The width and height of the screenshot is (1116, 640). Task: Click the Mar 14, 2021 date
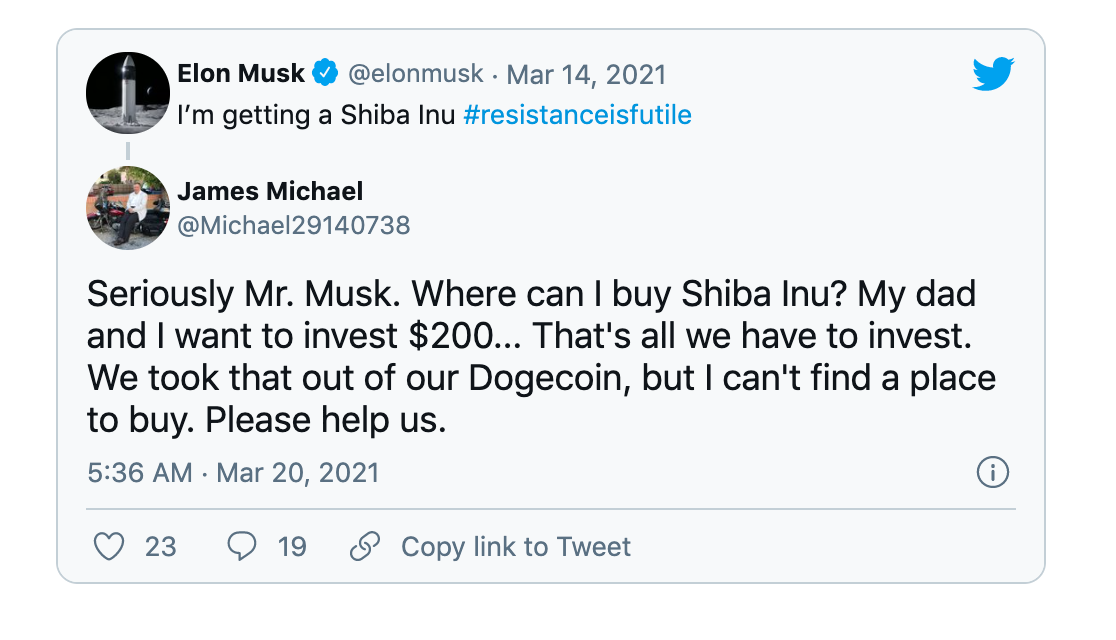pyautogui.click(x=586, y=74)
